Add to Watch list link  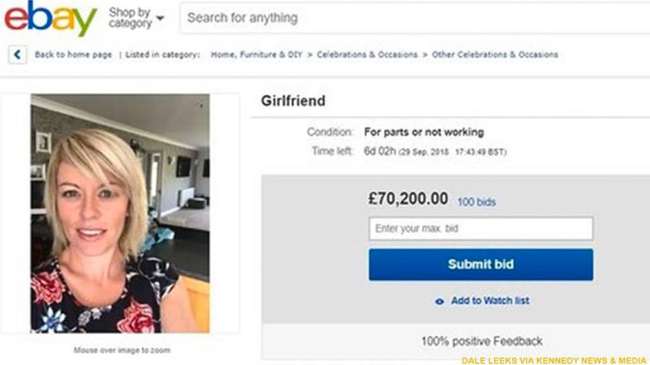point(490,301)
